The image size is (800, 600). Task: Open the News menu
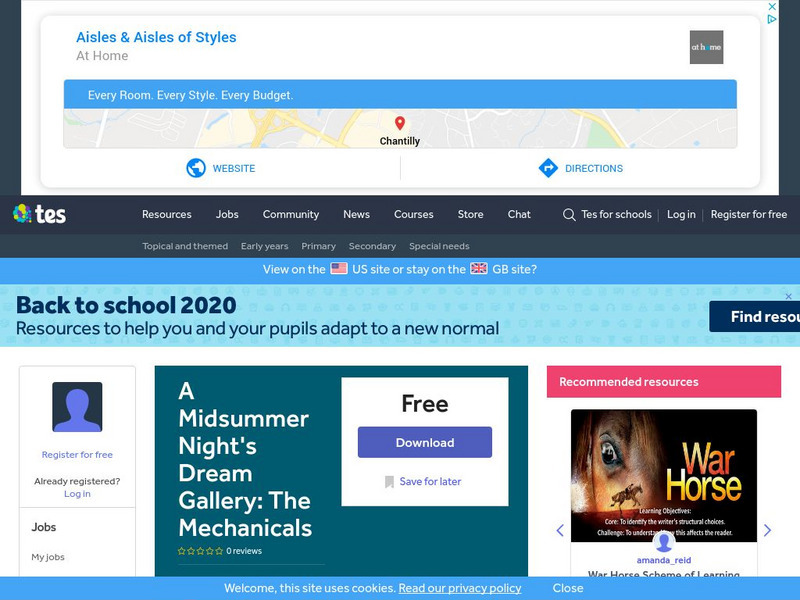[356, 214]
